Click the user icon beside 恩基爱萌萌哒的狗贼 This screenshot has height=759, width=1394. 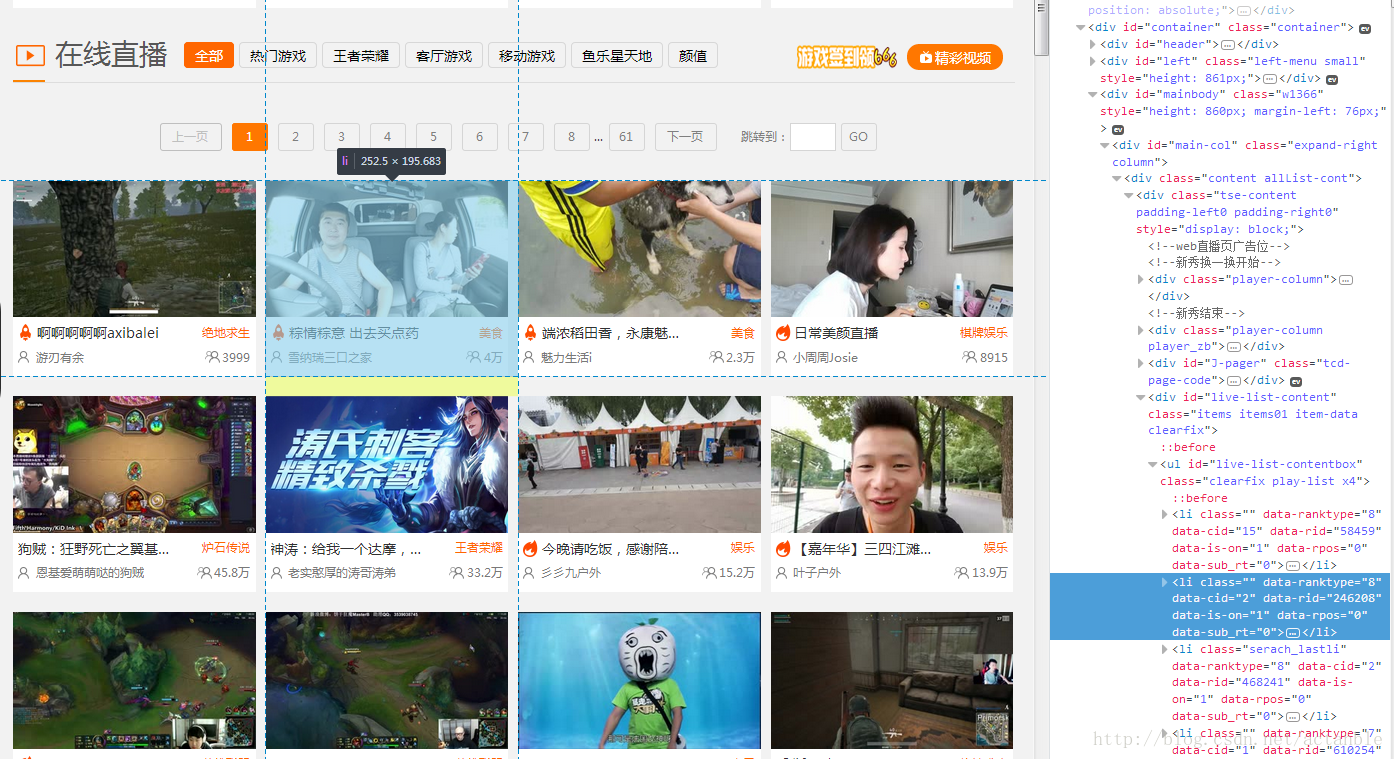[x=24, y=573]
